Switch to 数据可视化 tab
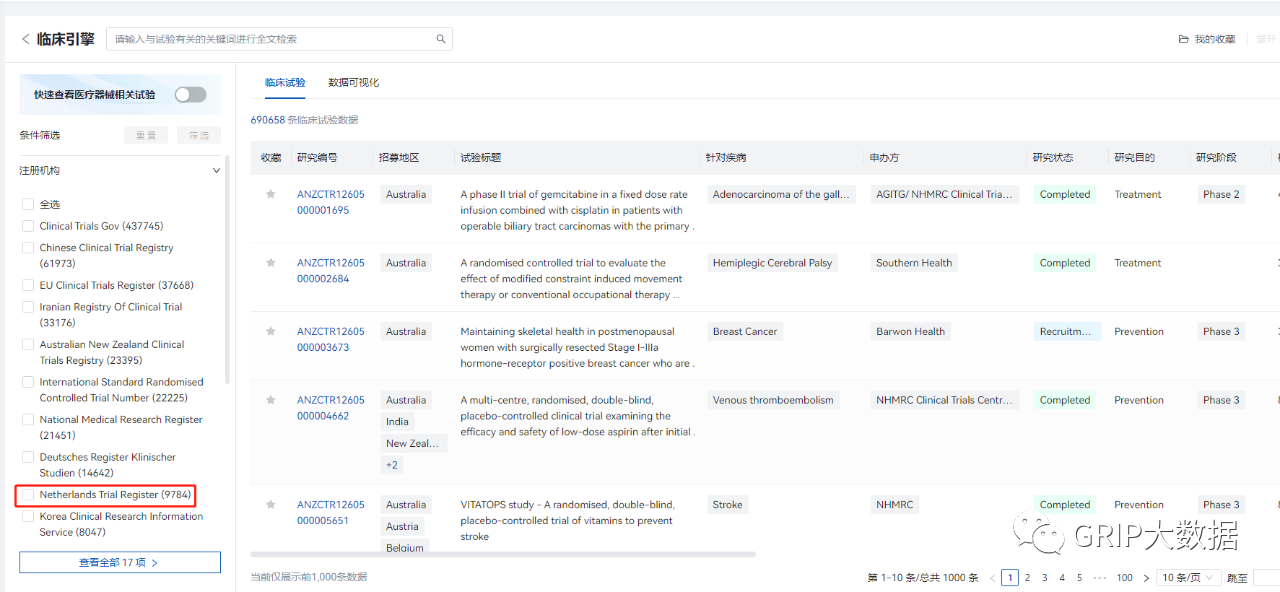The width and height of the screenshot is (1280, 592). 354,82
